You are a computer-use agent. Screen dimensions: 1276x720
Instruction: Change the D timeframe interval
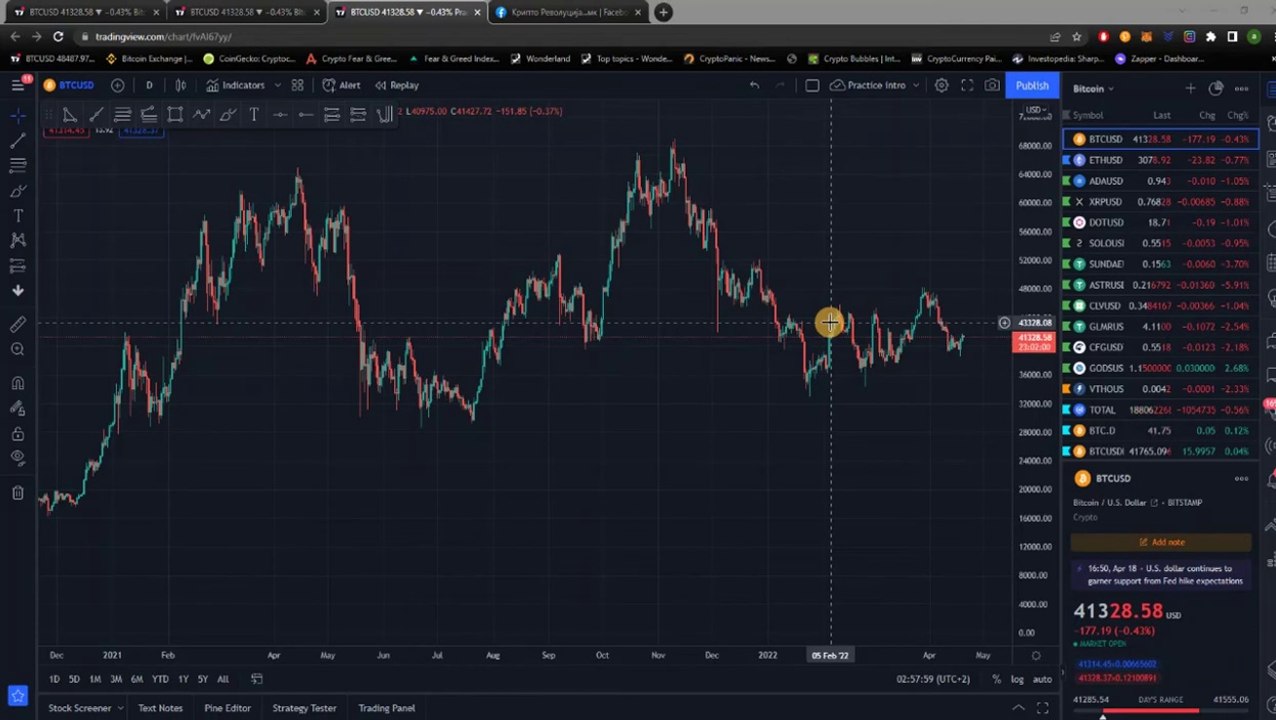click(x=149, y=85)
